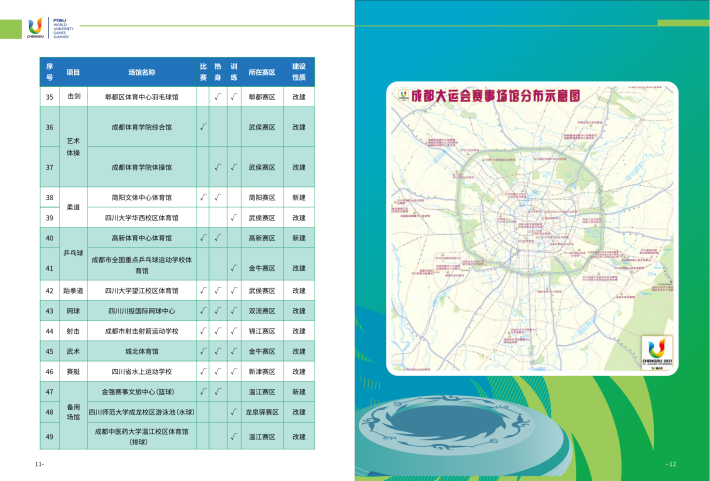Click the 建设性质 column header
The width and height of the screenshot is (710, 481).
(x=299, y=73)
